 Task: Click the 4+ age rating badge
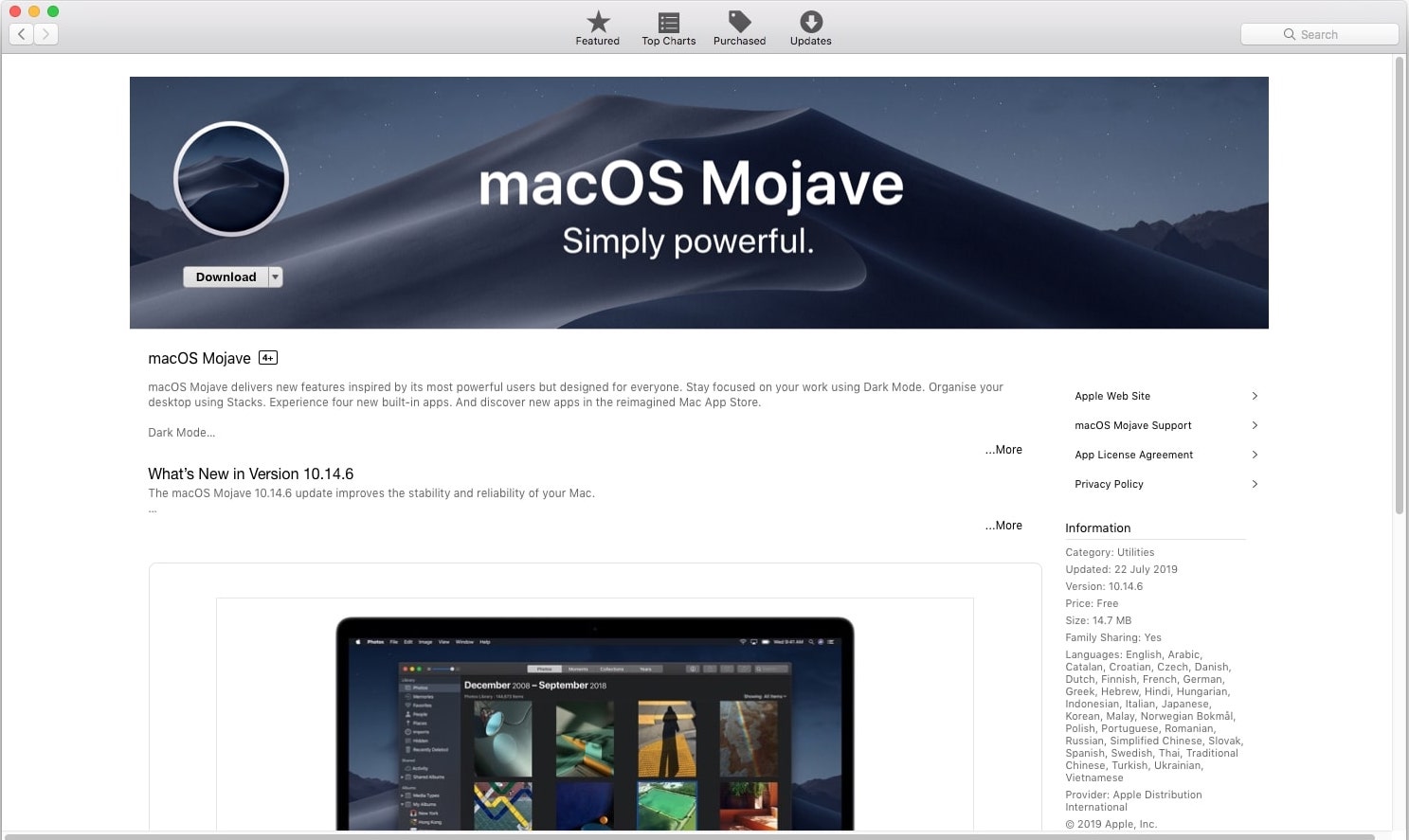pos(268,358)
